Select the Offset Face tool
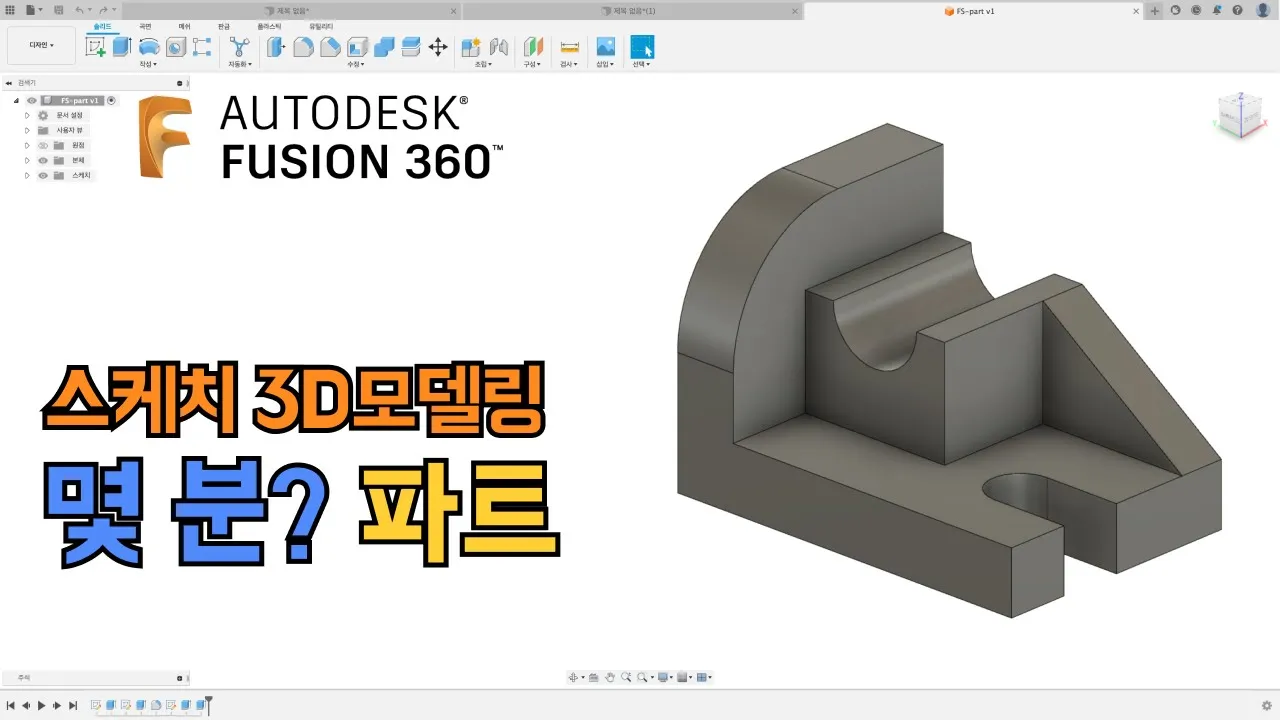The image size is (1280, 720). (411, 47)
